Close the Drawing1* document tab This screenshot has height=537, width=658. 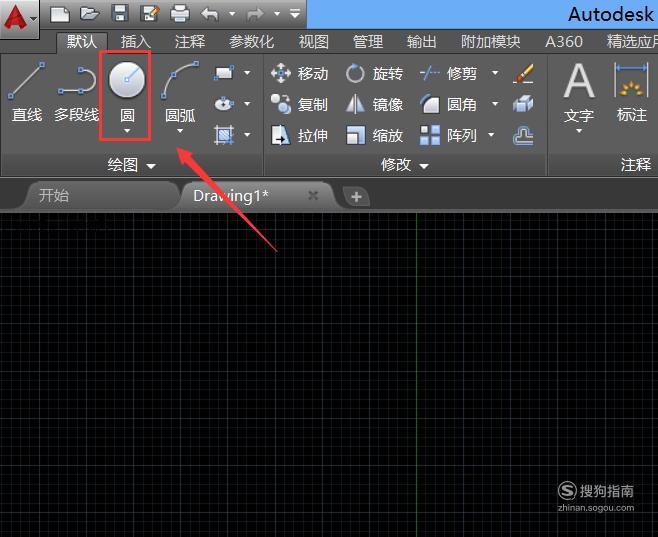tap(313, 195)
